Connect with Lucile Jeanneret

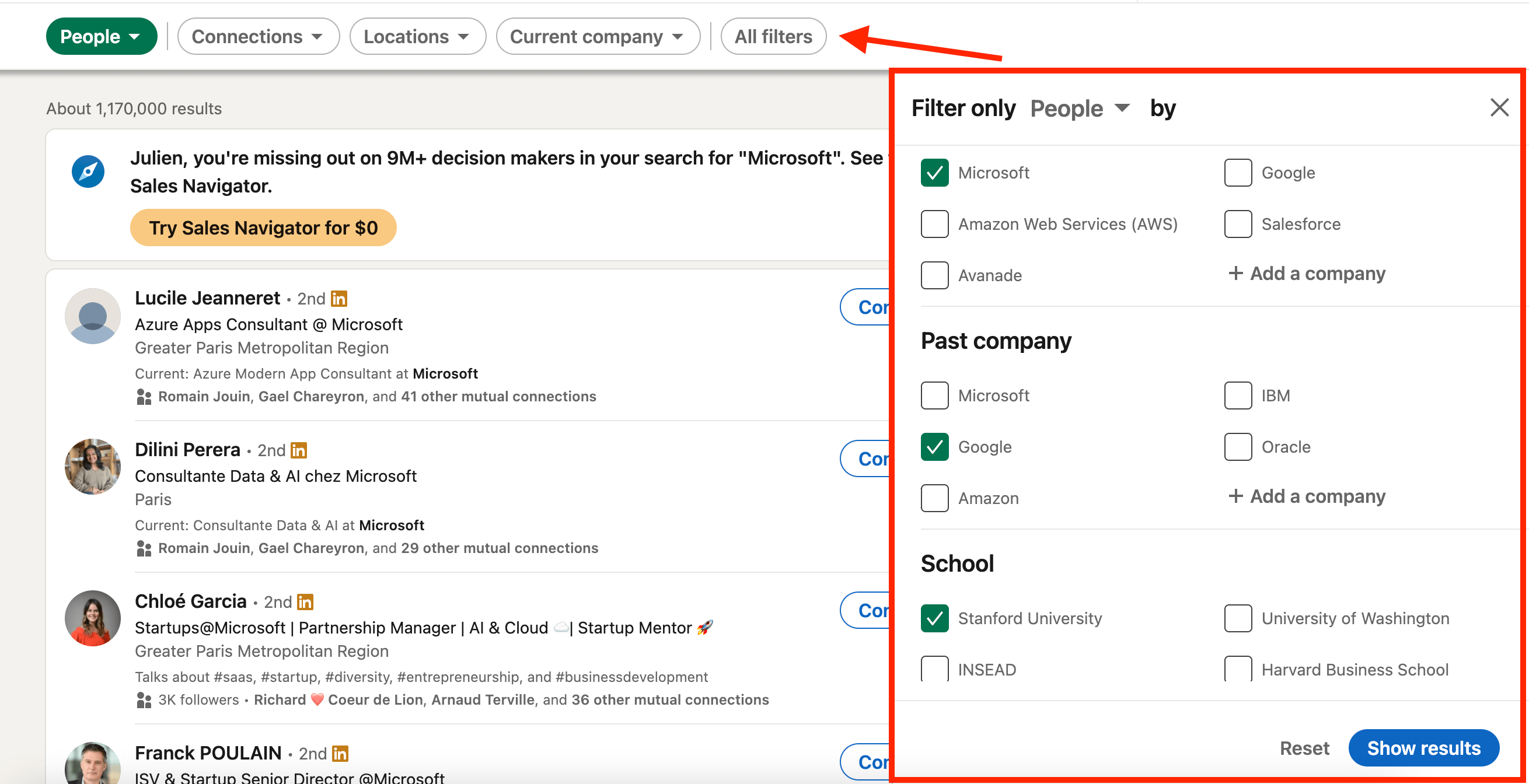click(x=866, y=307)
